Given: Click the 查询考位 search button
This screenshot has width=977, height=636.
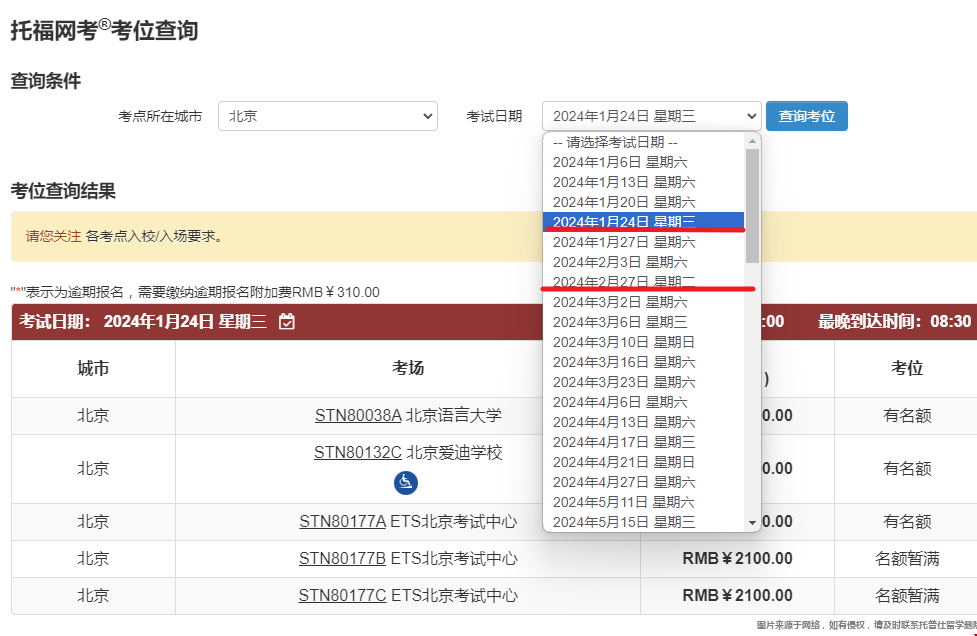Looking at the screenshot, I should tap(806, 116).
